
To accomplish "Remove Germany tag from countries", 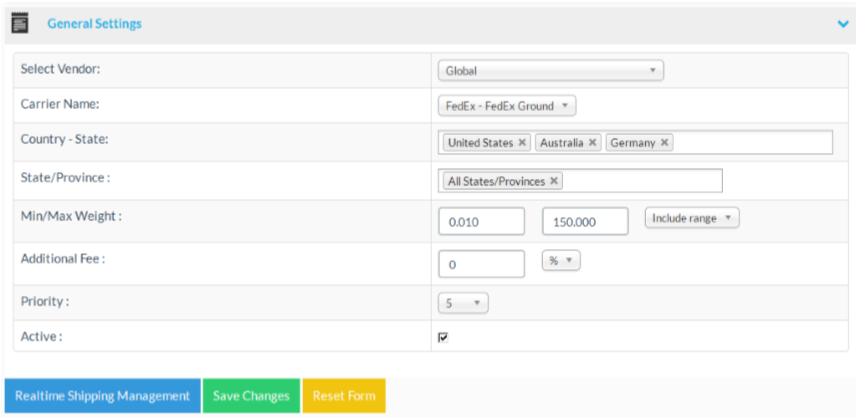I will [x=665, y=143].
